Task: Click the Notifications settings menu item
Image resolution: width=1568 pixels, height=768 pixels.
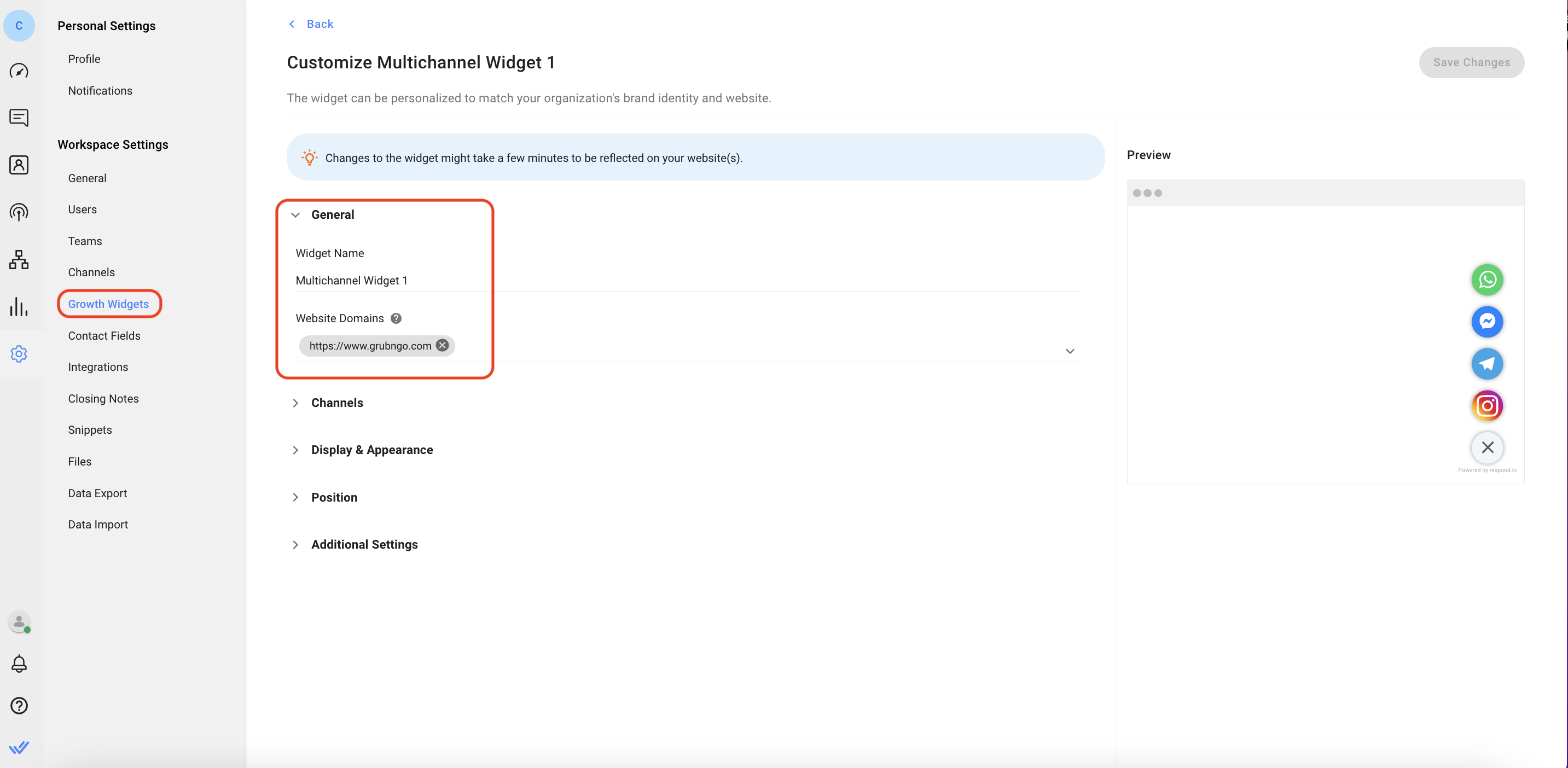Action: pos(100,90)
